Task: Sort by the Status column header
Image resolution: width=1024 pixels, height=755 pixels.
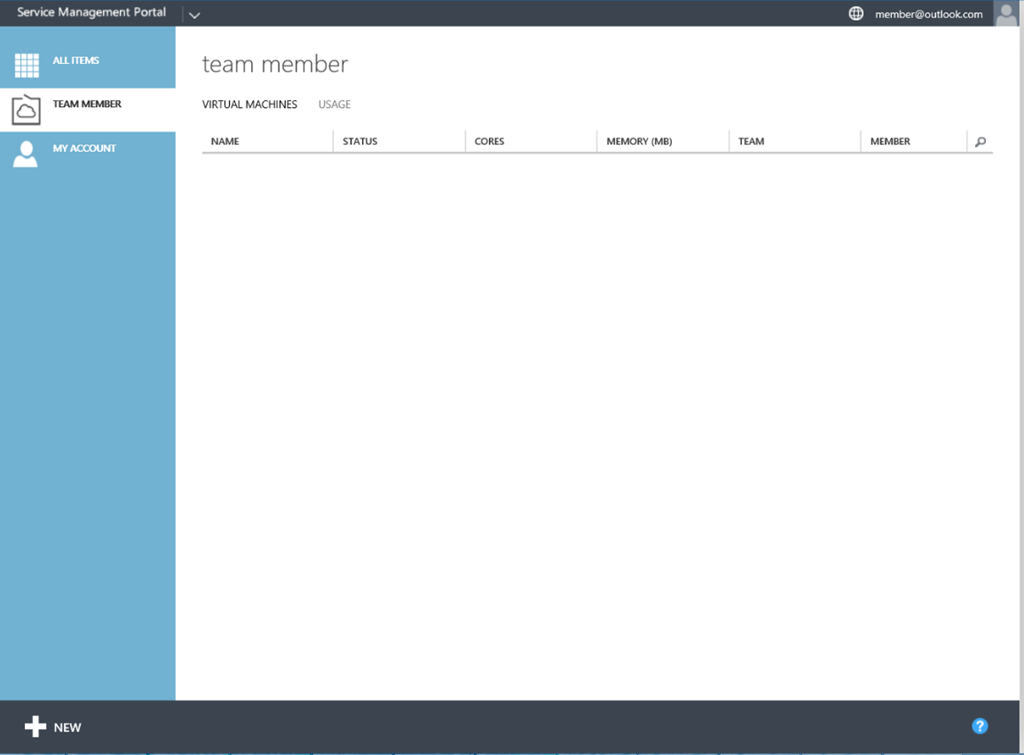Action: pyautogui.click(x=360, y=142)
